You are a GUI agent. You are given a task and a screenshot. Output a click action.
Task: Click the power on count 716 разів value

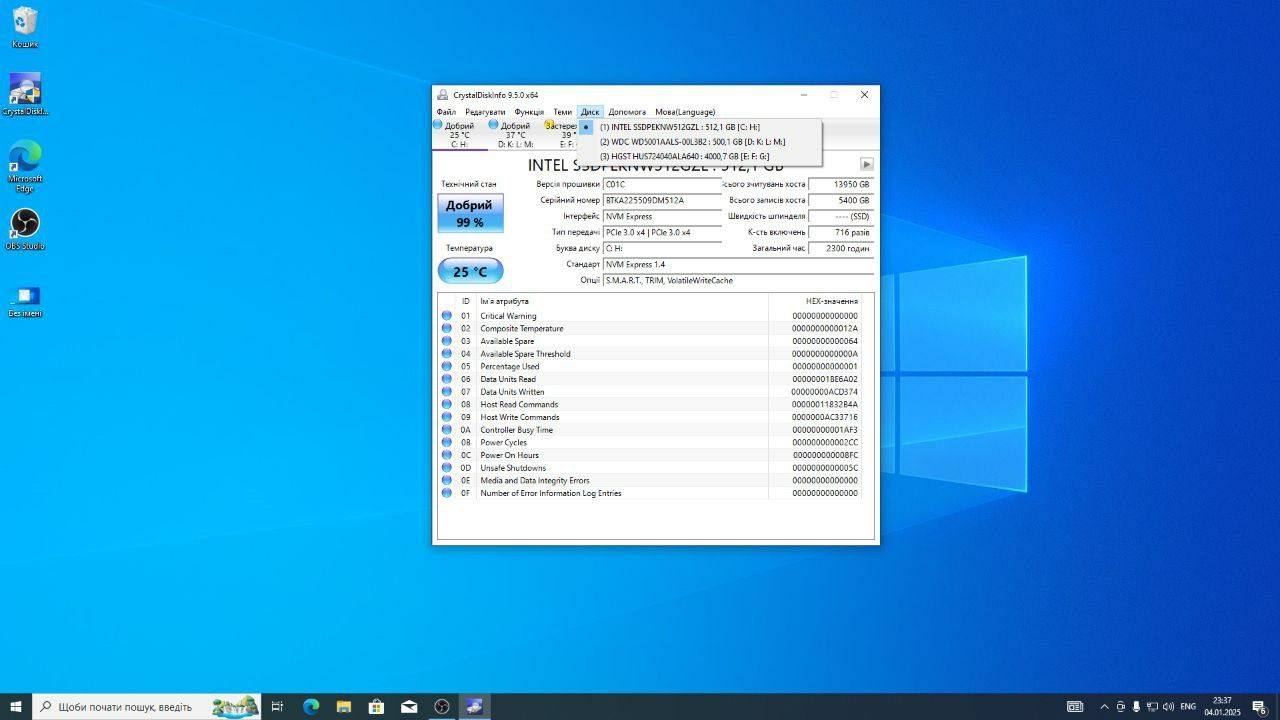pyautogui.click(x=840, y=232)
